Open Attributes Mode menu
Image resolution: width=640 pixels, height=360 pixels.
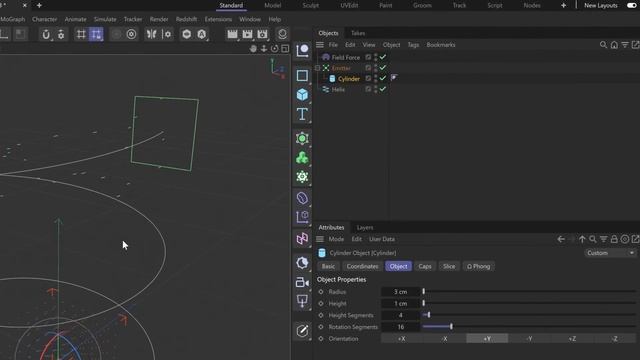pos(336,239)
